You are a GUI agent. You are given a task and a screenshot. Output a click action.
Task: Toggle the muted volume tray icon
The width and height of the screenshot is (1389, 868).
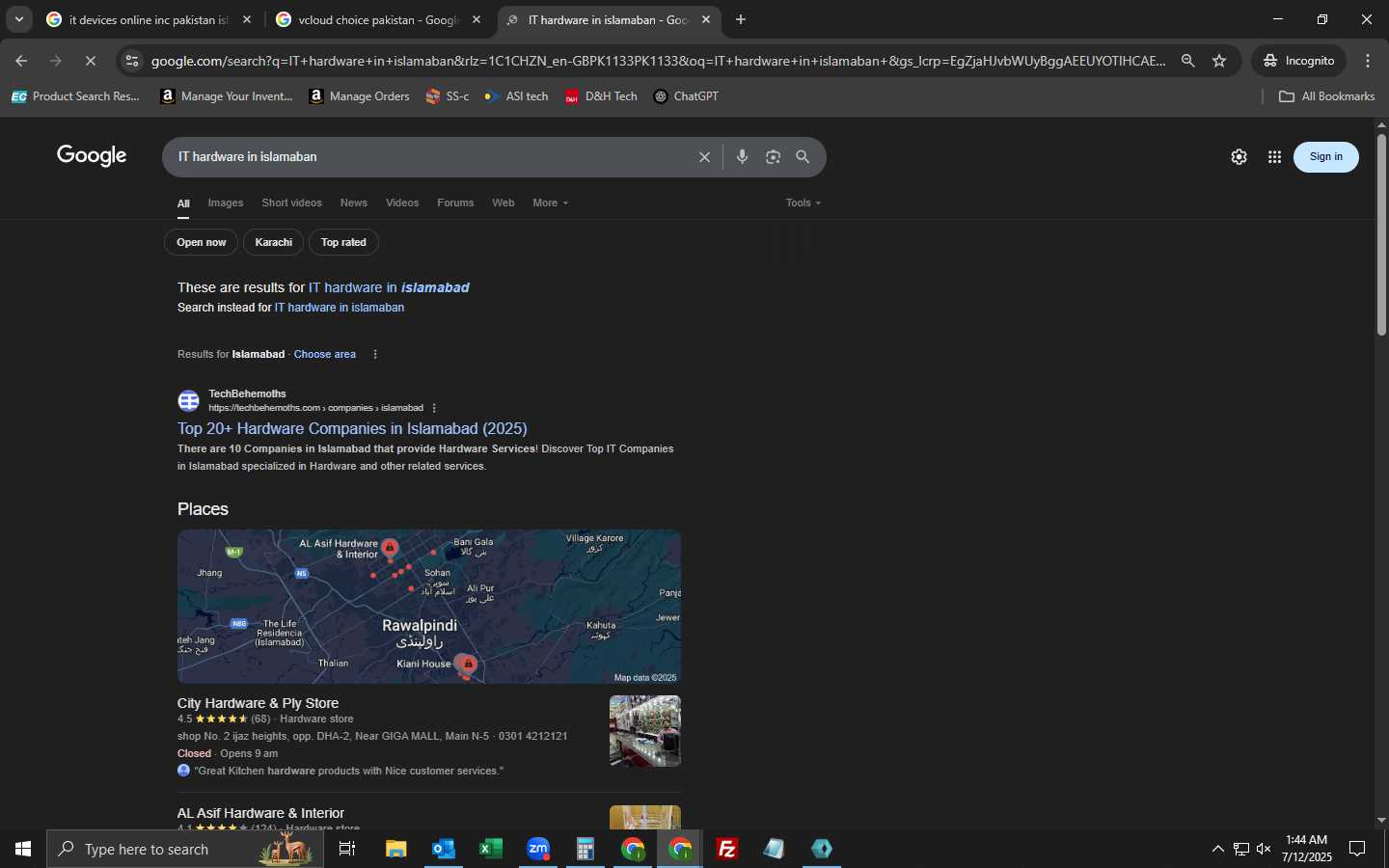pyautogui.click(x=1264, y=849)
